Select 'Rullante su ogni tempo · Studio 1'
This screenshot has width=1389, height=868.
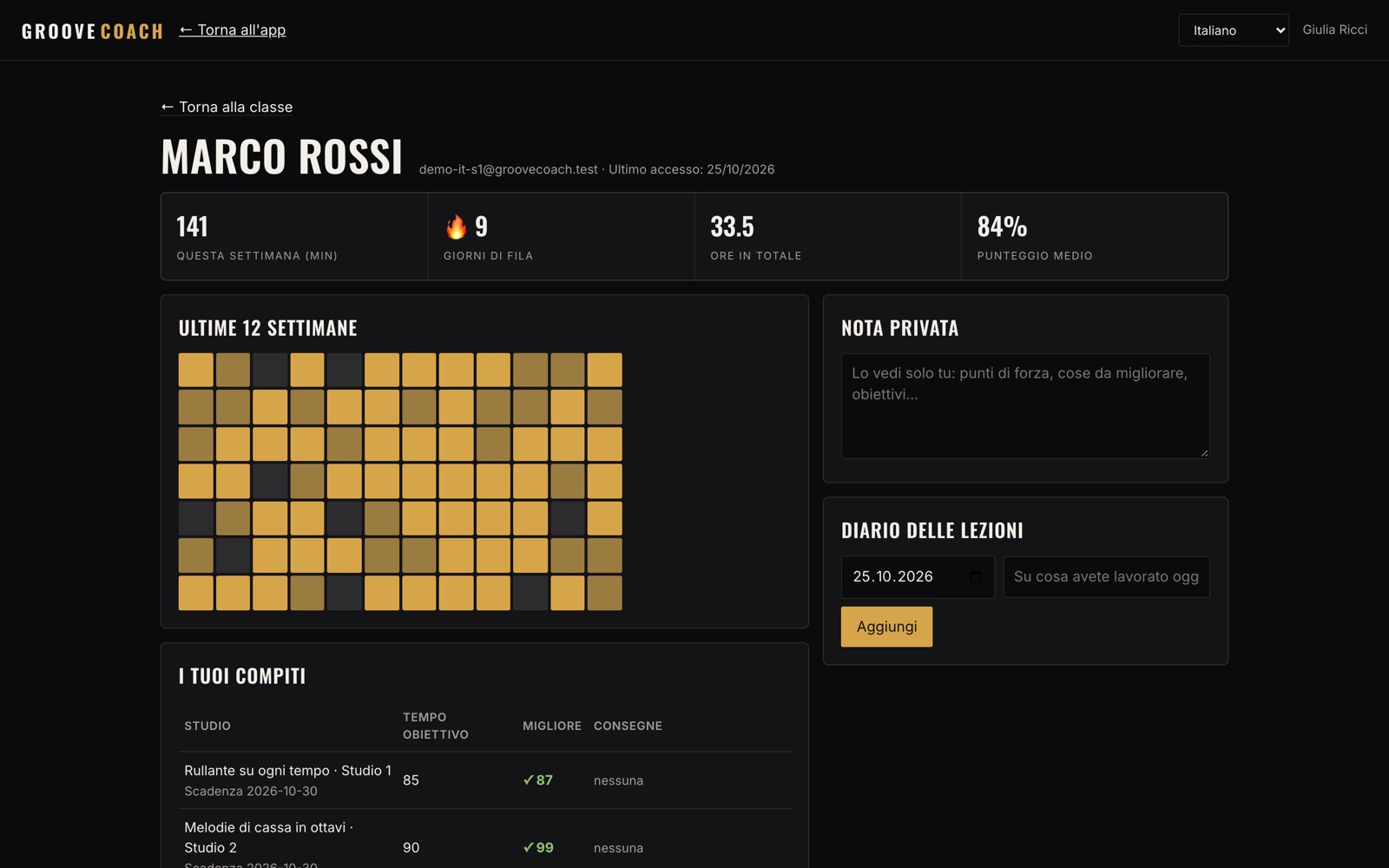pos(287,771)
